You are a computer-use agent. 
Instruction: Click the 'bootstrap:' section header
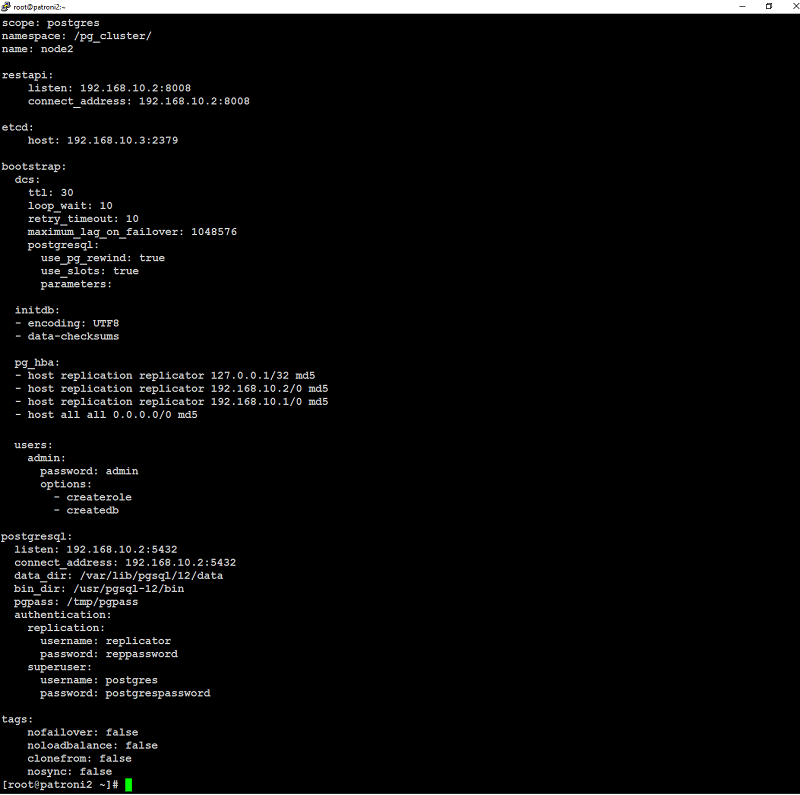point(34,167)
